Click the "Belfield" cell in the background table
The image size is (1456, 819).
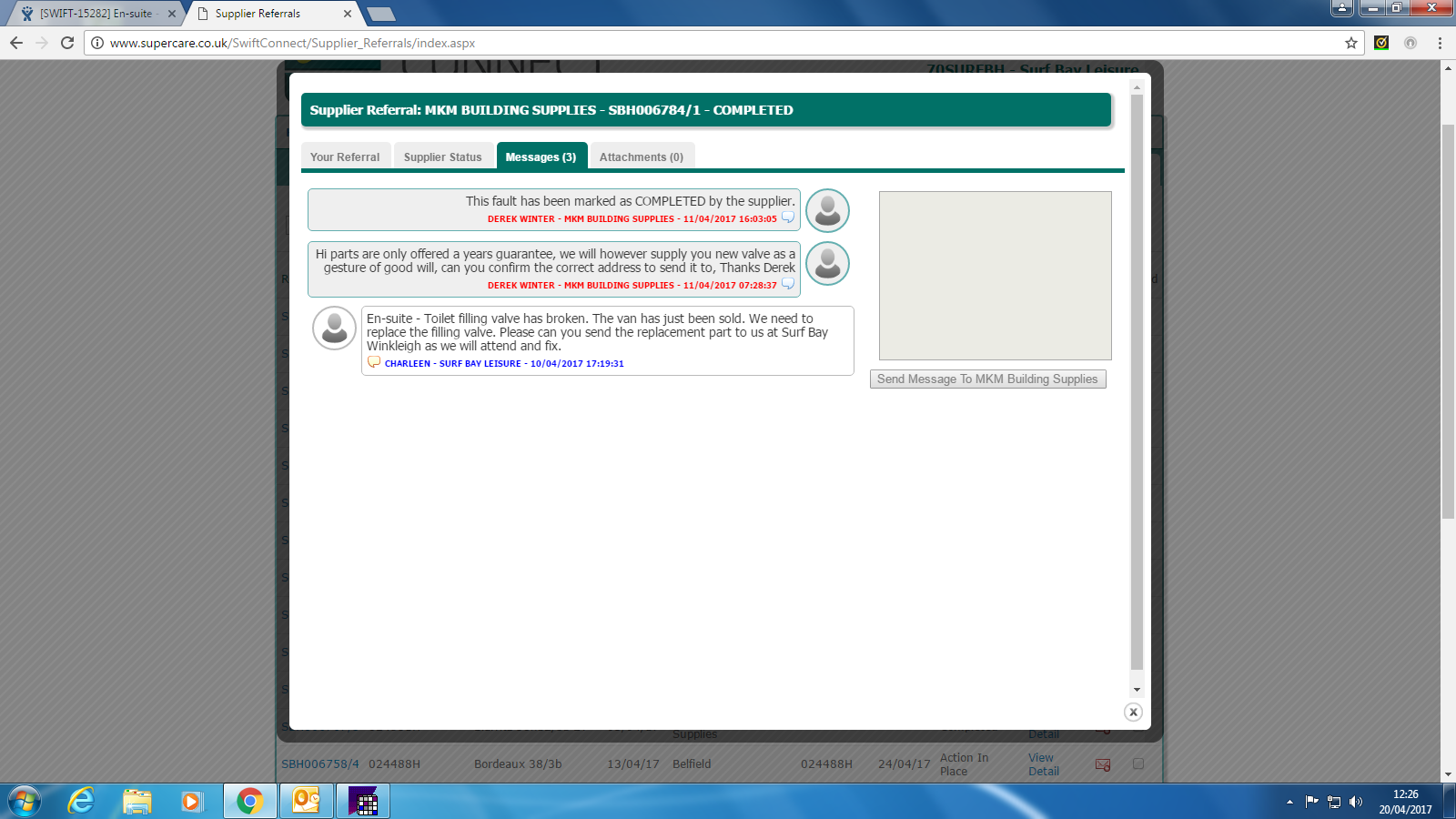[692, 764]
